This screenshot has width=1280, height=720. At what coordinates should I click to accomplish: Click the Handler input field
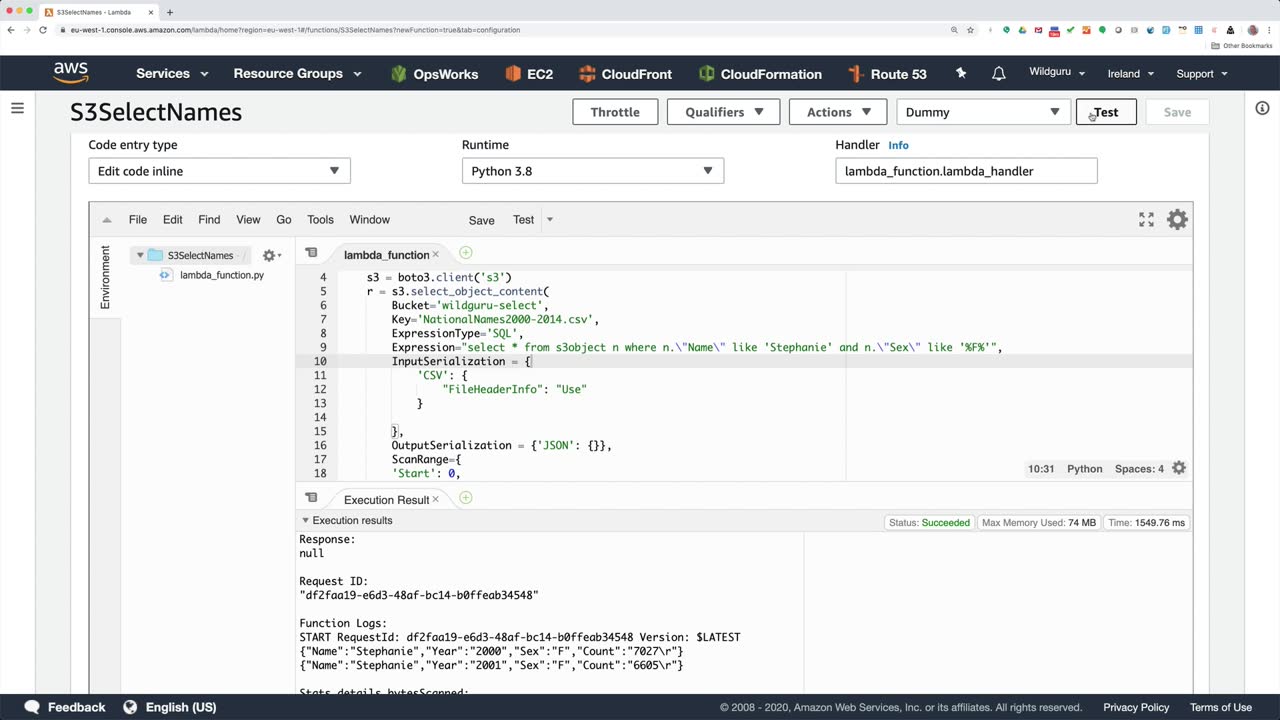(x=965, y=171)
